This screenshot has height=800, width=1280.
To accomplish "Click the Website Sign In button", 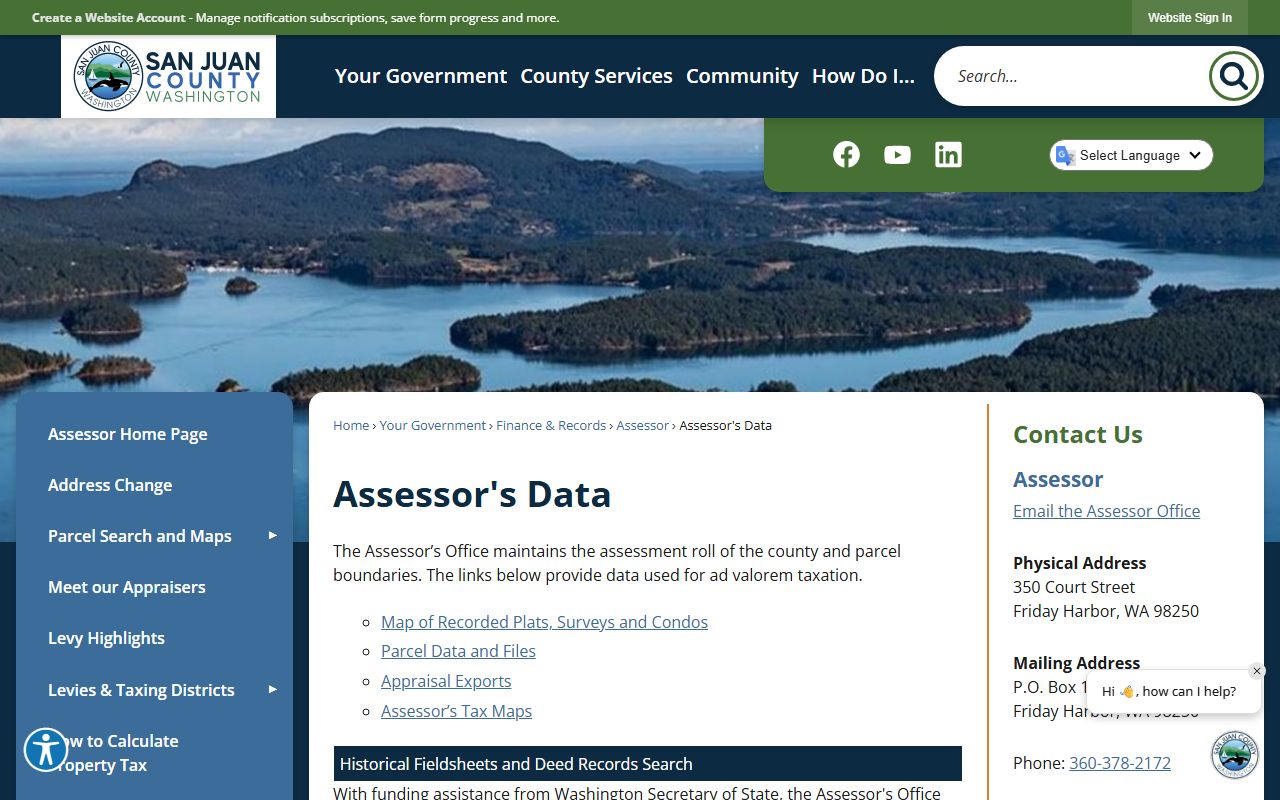I will click(x=1190, y=17).
